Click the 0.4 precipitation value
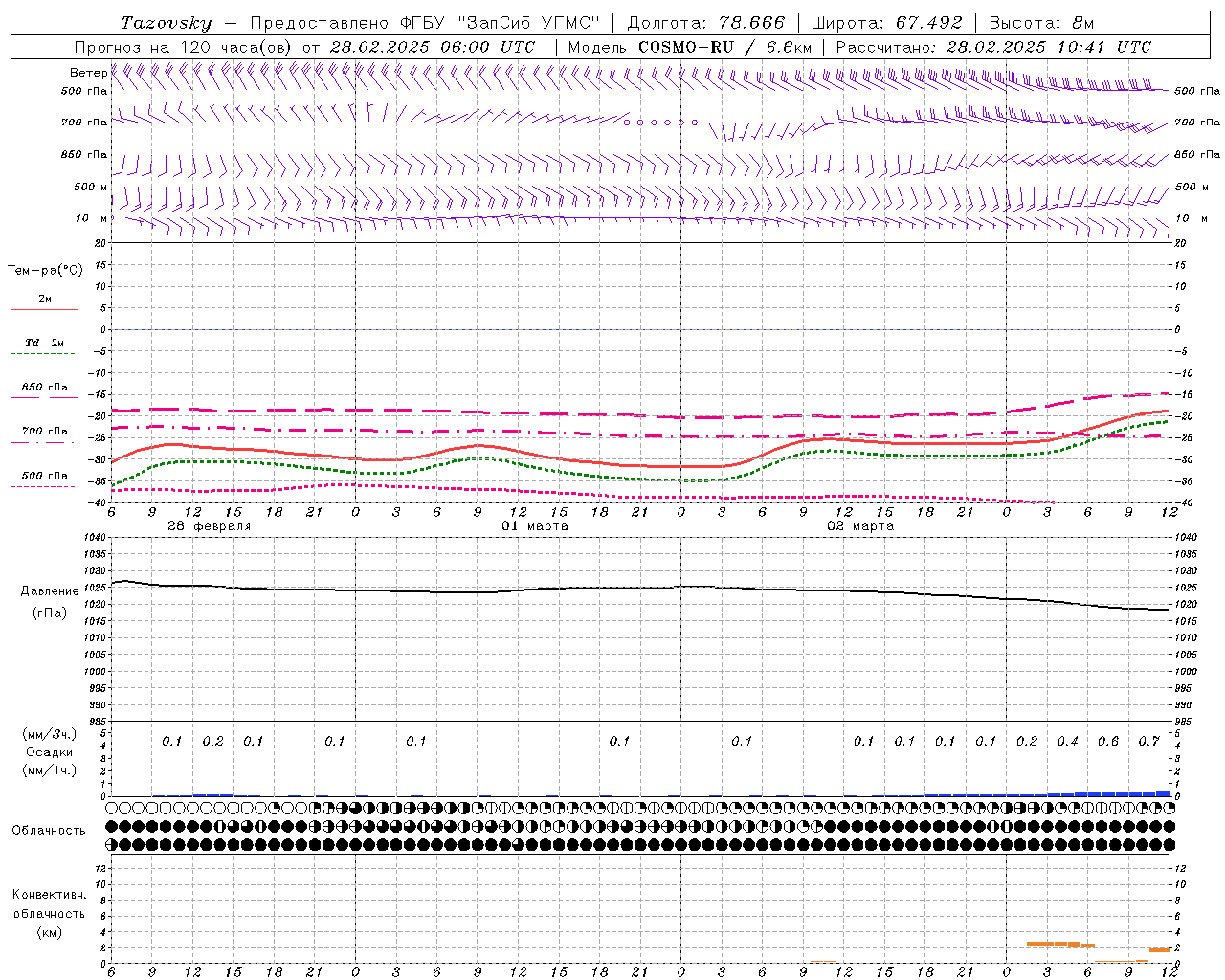 pos(1067,742)
